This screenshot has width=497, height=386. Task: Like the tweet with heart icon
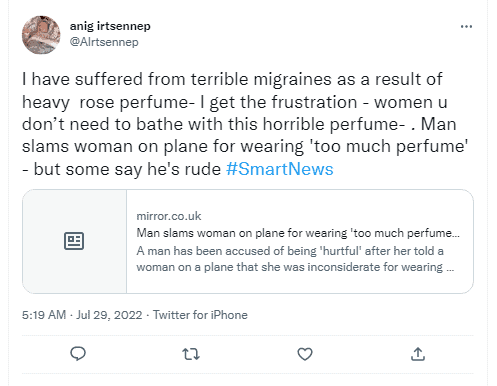point(305,354)
